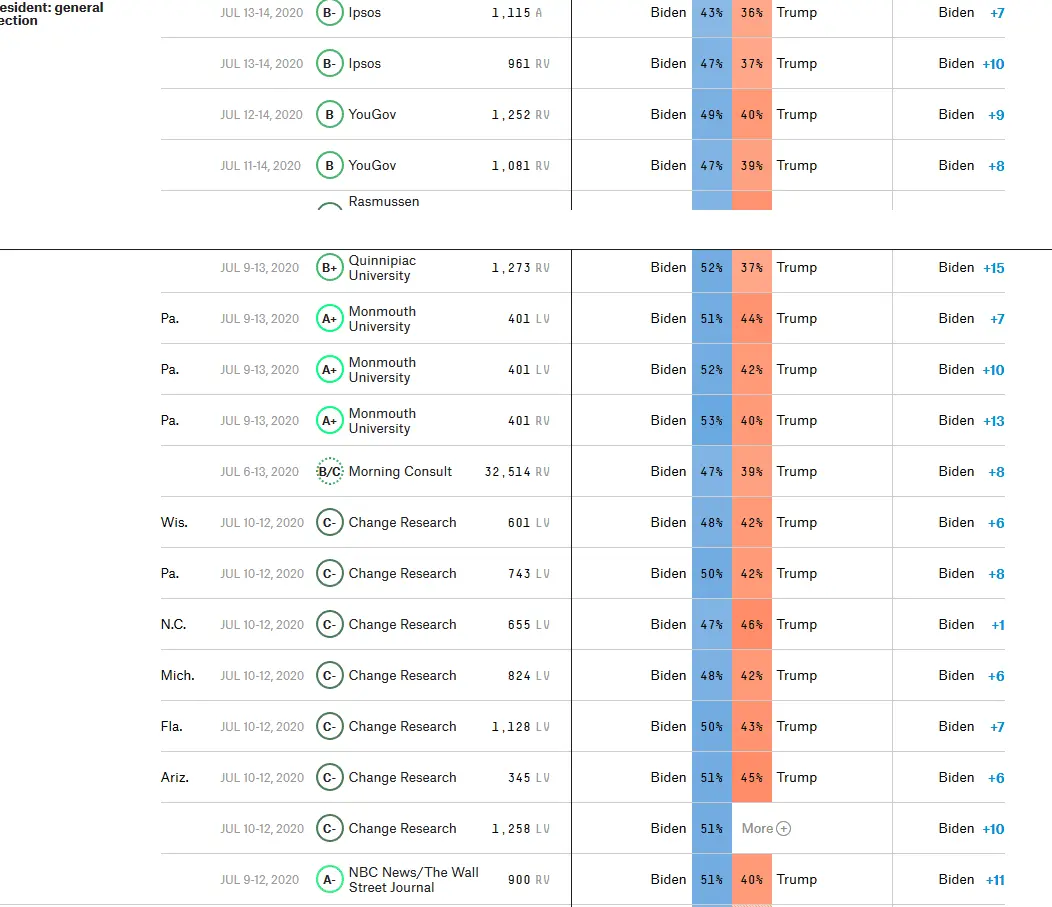
Task: Click the C- grade badge in the Ariz. row
Action: (330, 778)
